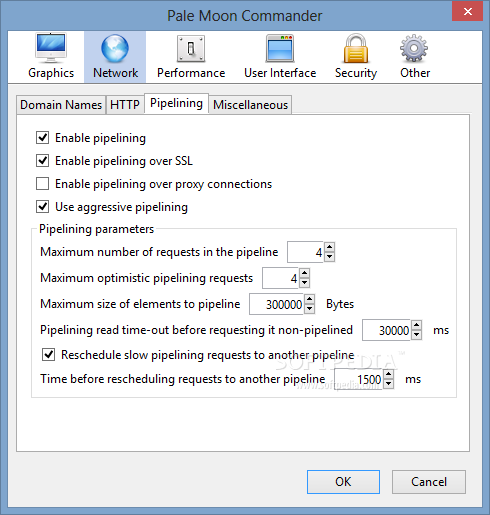
Task: Decrease maximum optimistic pipelining requests
Action: tap(304, 283)
